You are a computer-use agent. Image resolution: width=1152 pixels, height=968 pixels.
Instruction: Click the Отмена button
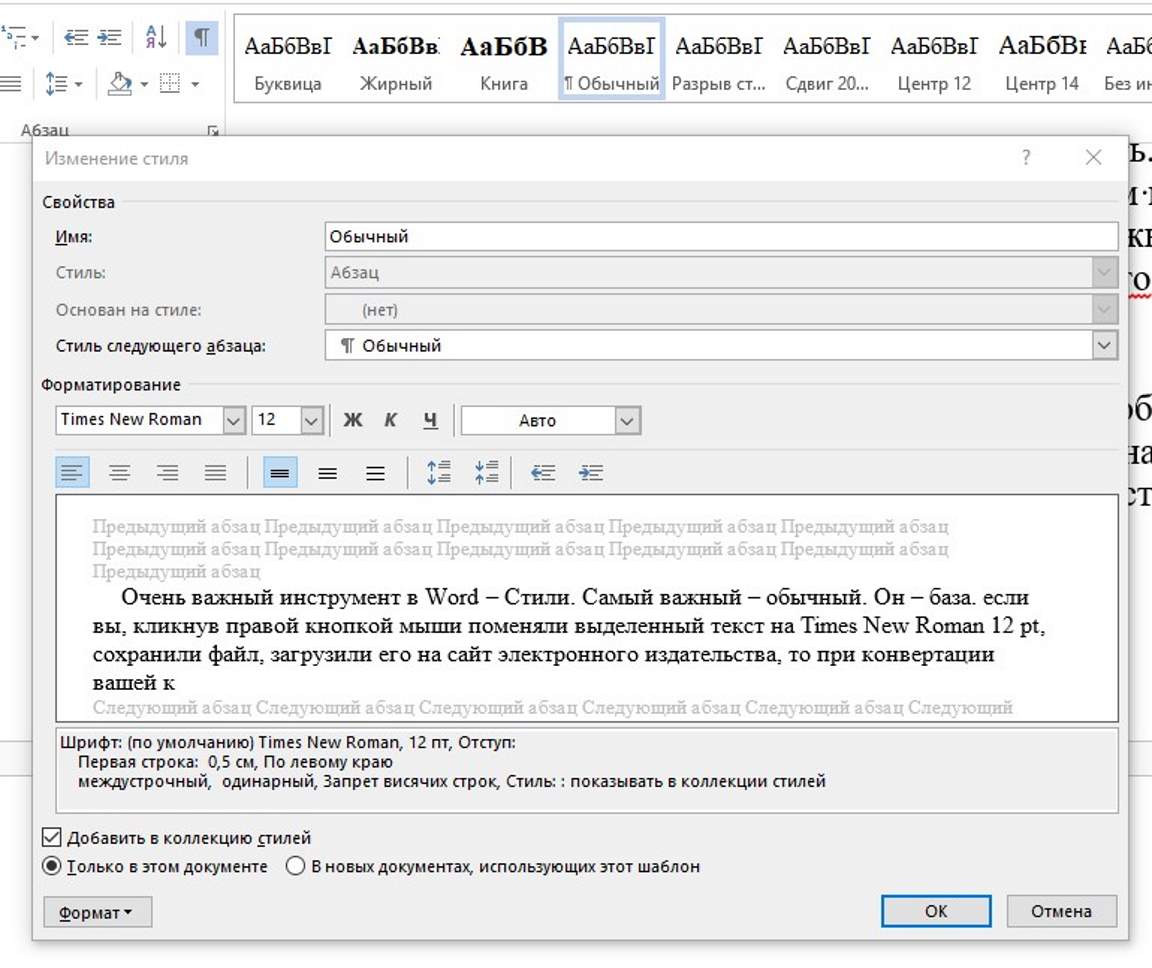1061,911
